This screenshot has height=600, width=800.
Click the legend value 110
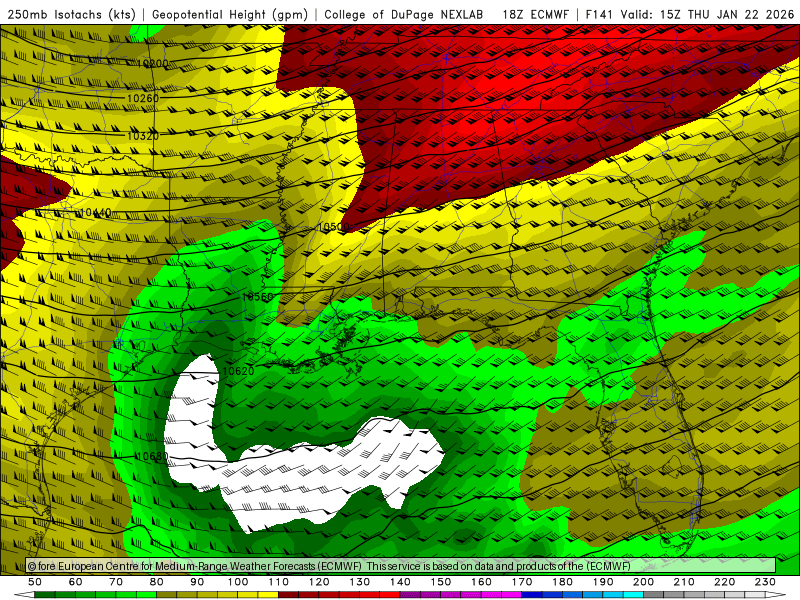[x=279, y=582]
